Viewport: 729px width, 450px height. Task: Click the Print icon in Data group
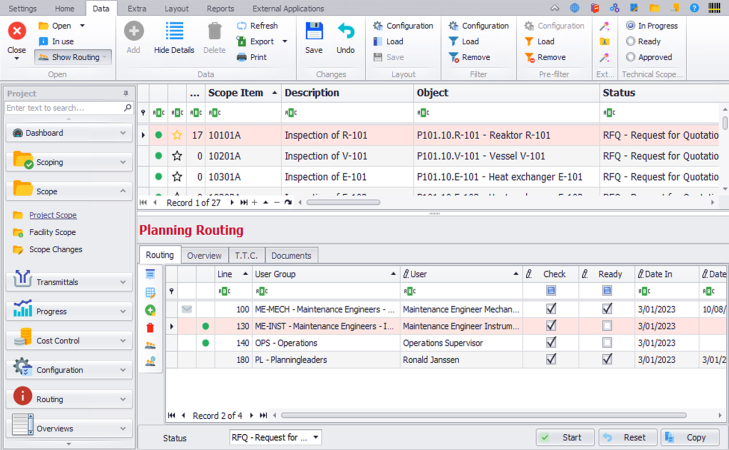click(241, 57)
